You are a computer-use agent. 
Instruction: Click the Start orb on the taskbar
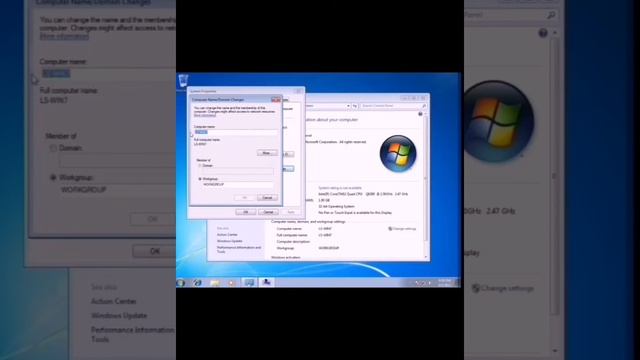coord(181,282)
